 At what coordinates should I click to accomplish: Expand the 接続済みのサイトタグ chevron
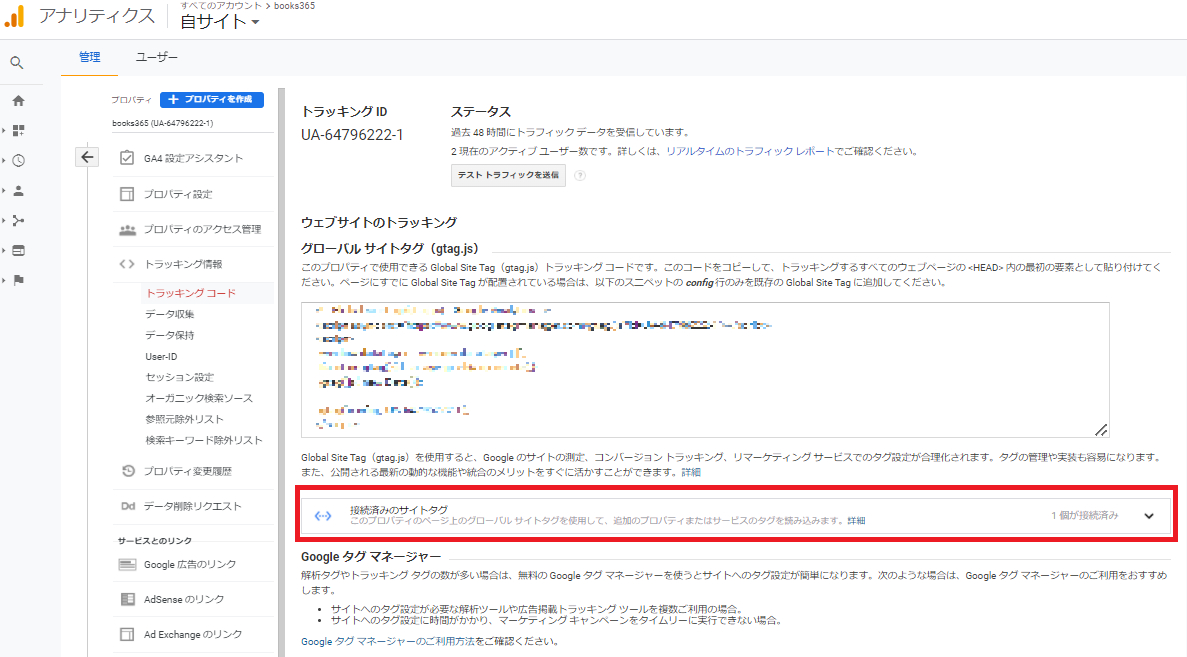[x=1148, y=516]
